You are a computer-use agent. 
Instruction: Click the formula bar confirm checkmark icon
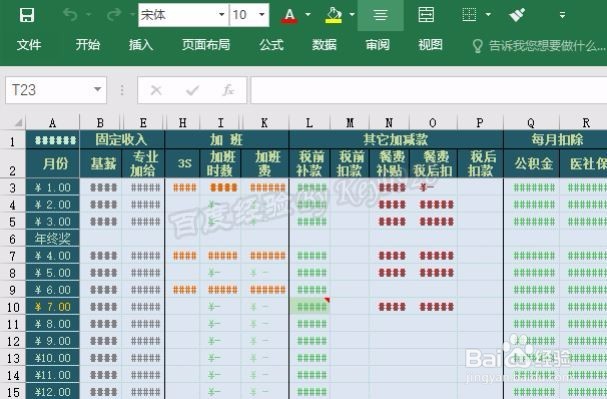point(192,90)
